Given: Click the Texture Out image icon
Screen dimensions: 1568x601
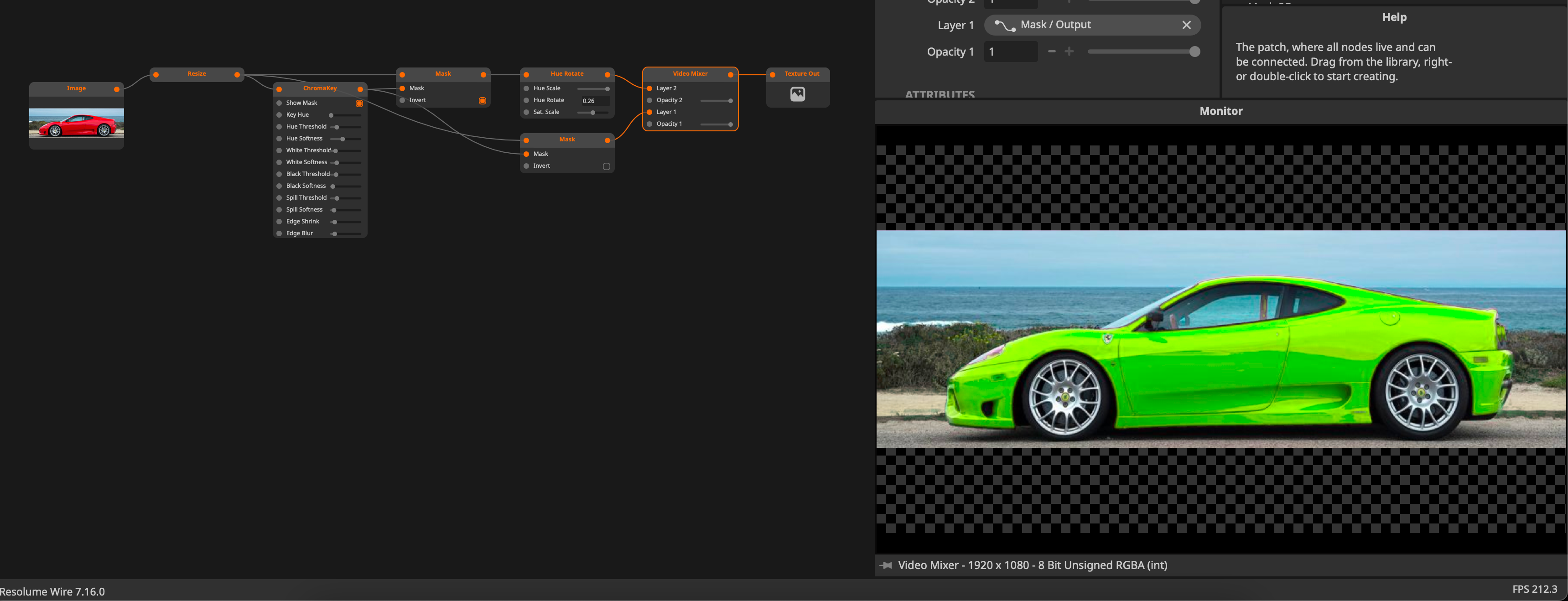Looking at the screenshot, I should coord(797,94).
